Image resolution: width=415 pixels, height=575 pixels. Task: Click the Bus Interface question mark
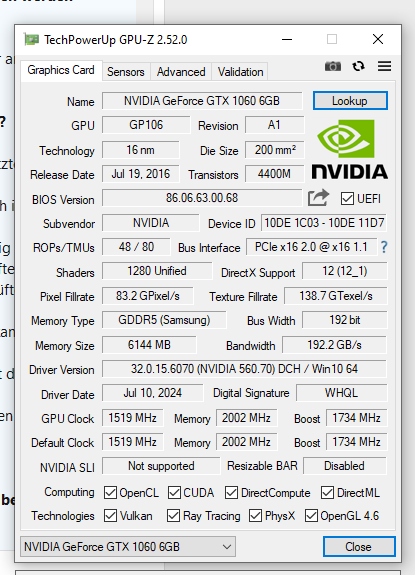(384, 247)
